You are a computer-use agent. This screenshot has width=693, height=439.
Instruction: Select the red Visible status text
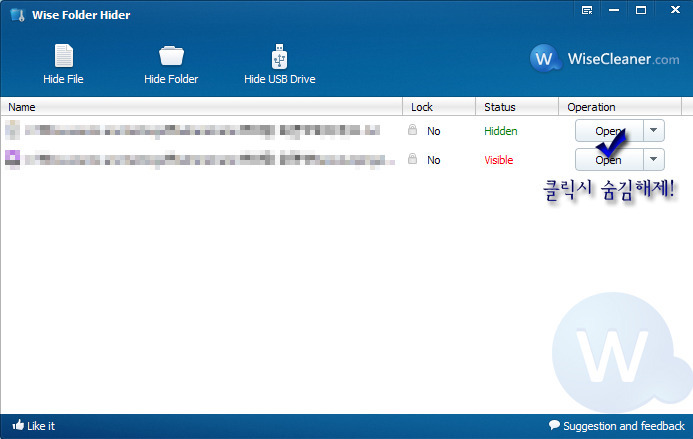pyautogui.click(x=499, y=160)
